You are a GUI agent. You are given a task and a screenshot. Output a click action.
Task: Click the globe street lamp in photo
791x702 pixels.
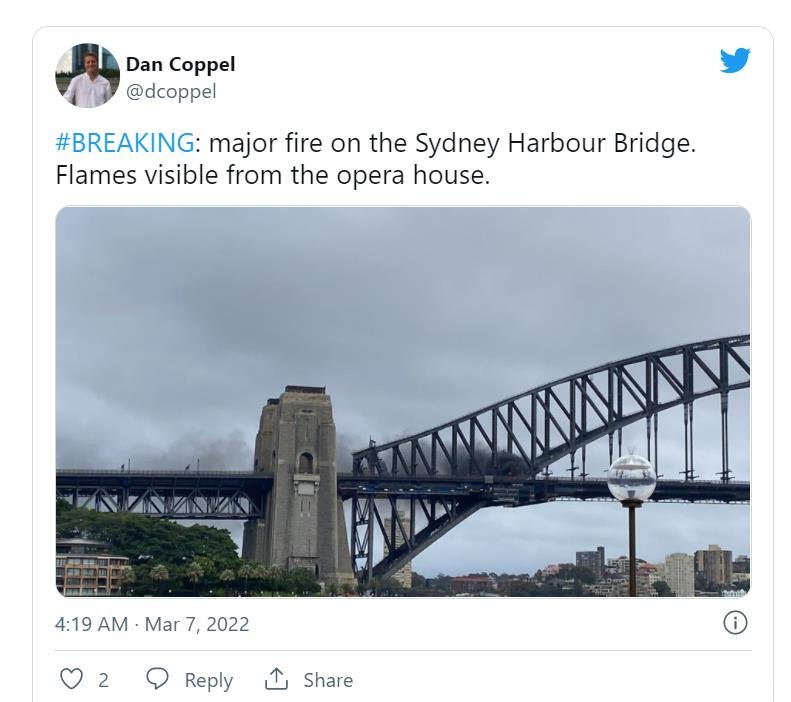(x=631, y=519)
